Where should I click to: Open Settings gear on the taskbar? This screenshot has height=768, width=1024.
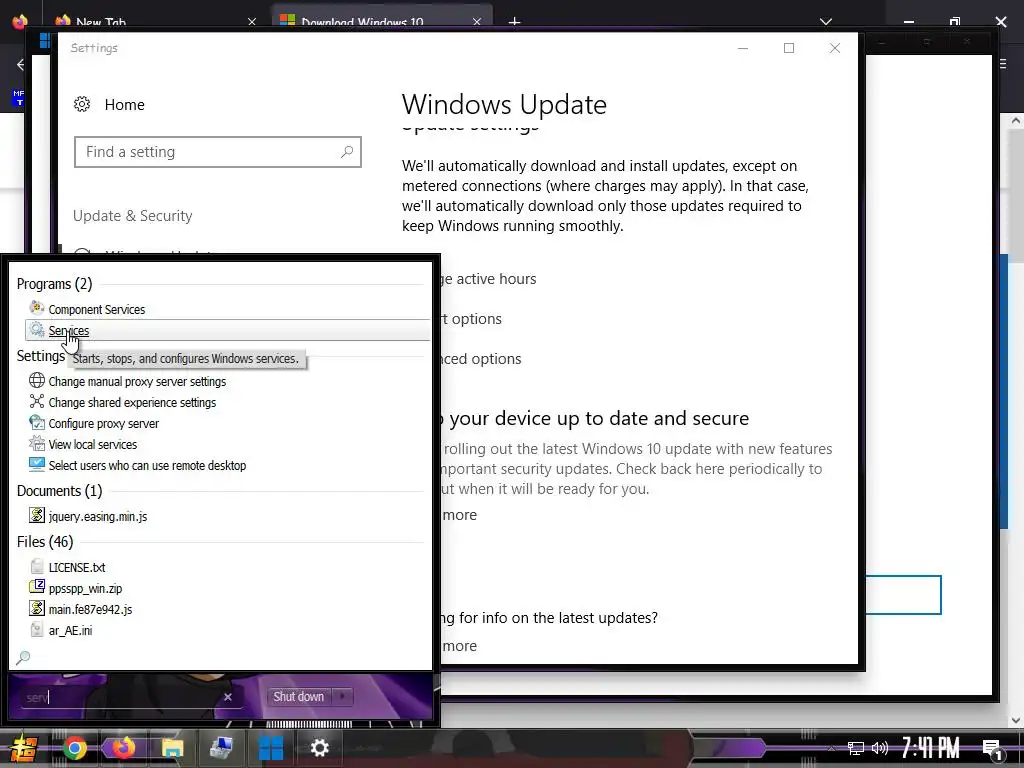click(319, 748)
